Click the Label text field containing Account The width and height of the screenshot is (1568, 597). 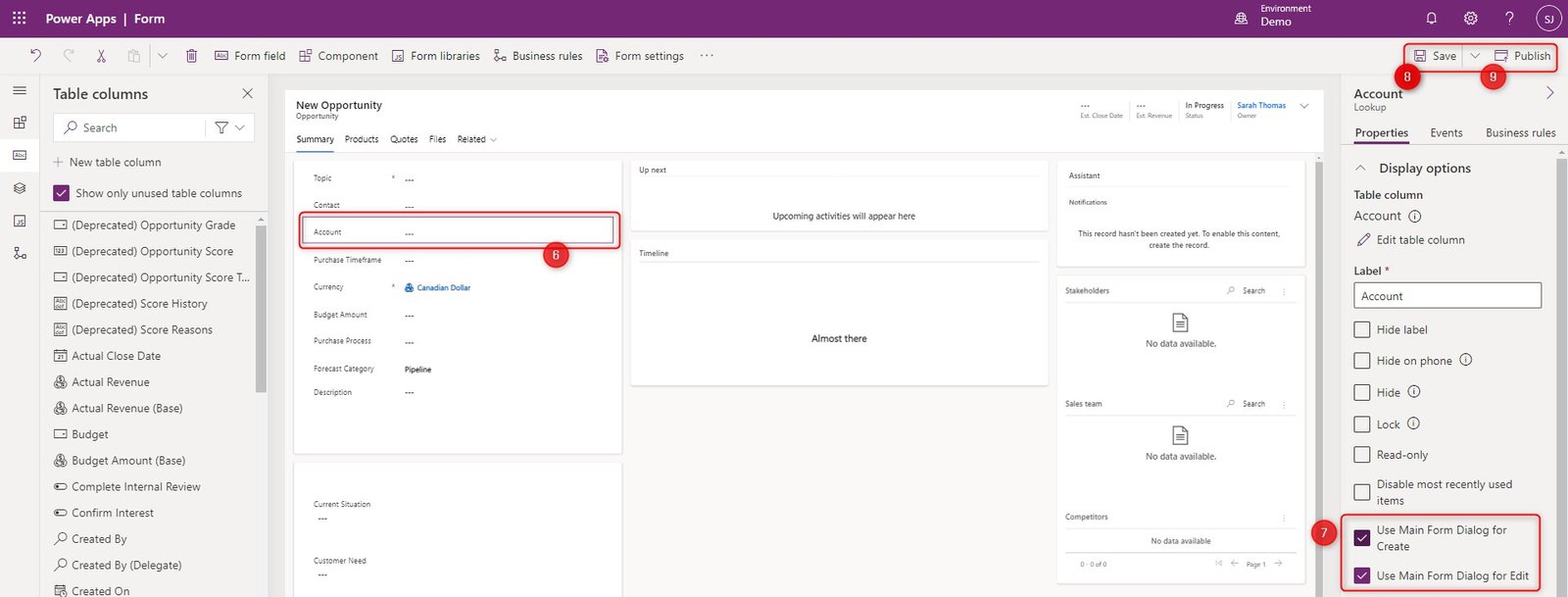(x=1447, y=296)
